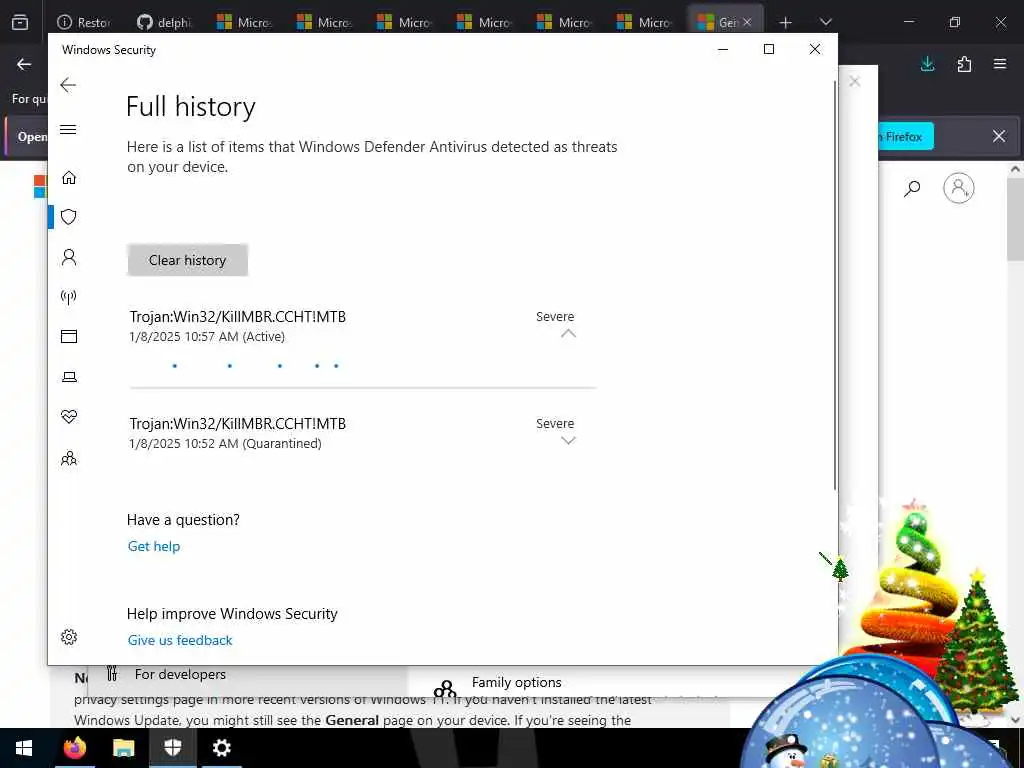
Task: Open Windows Security from the taskbar
Action: [x=172, y=748]
